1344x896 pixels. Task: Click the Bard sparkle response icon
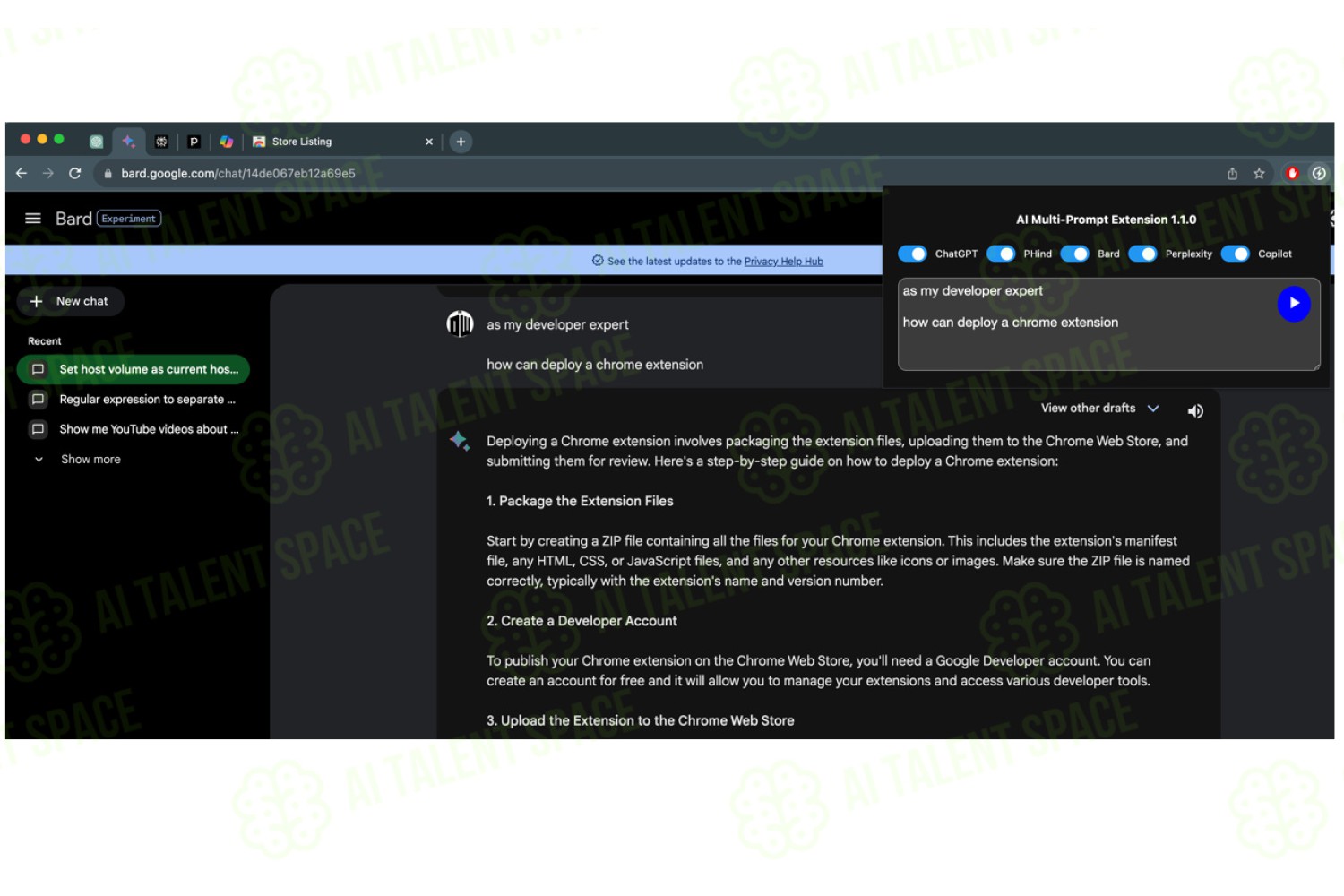pos(460,441)
